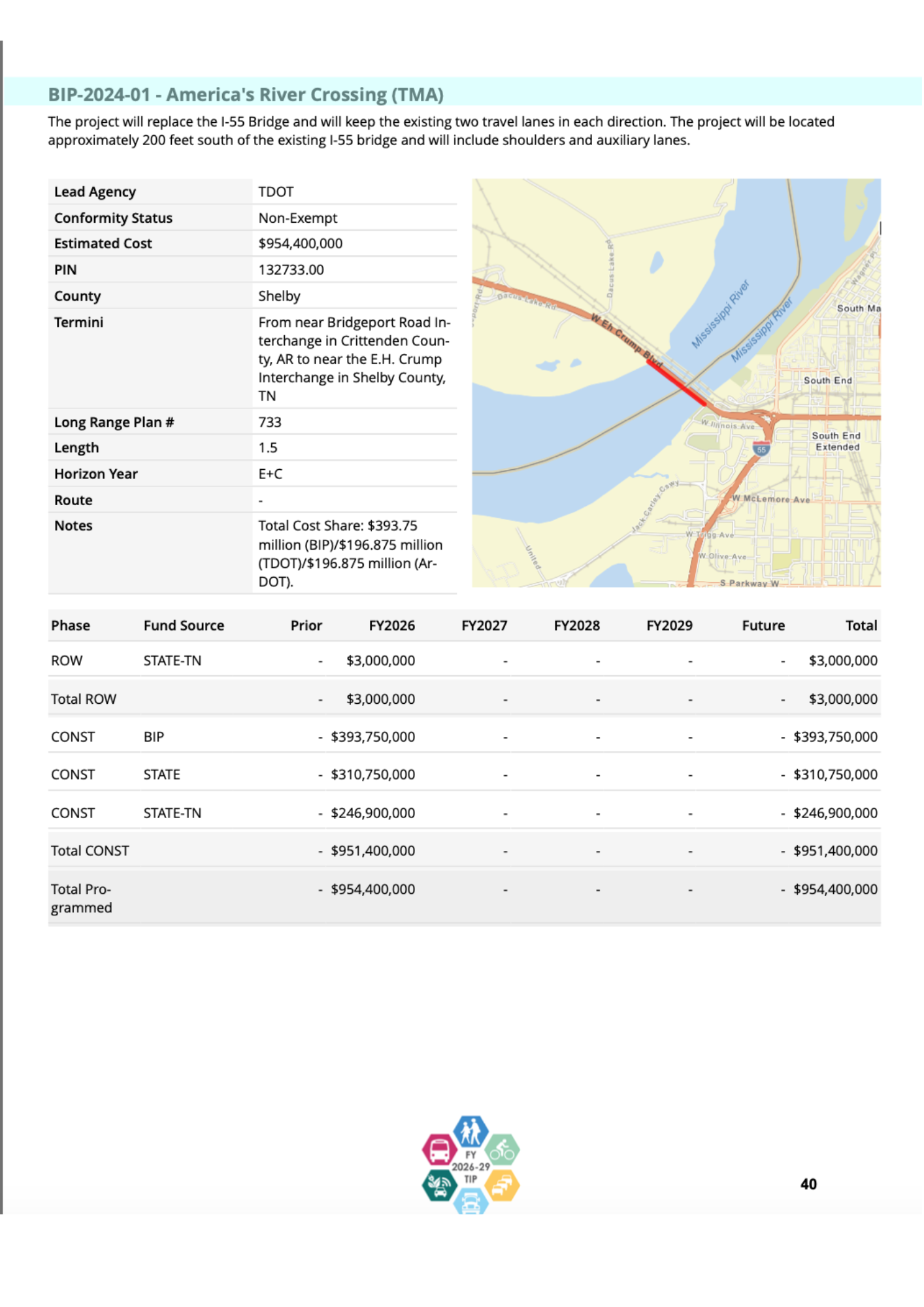Viewport: 924px width, 1307px height.
Task: Click the blue pedestrians hexagon icon
Action: (x=470, y=1131)
